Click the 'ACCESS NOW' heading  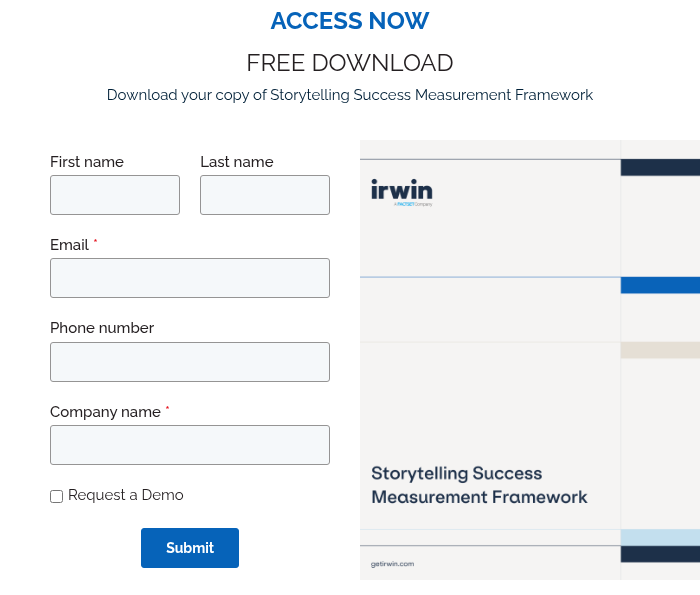point(350,21)
